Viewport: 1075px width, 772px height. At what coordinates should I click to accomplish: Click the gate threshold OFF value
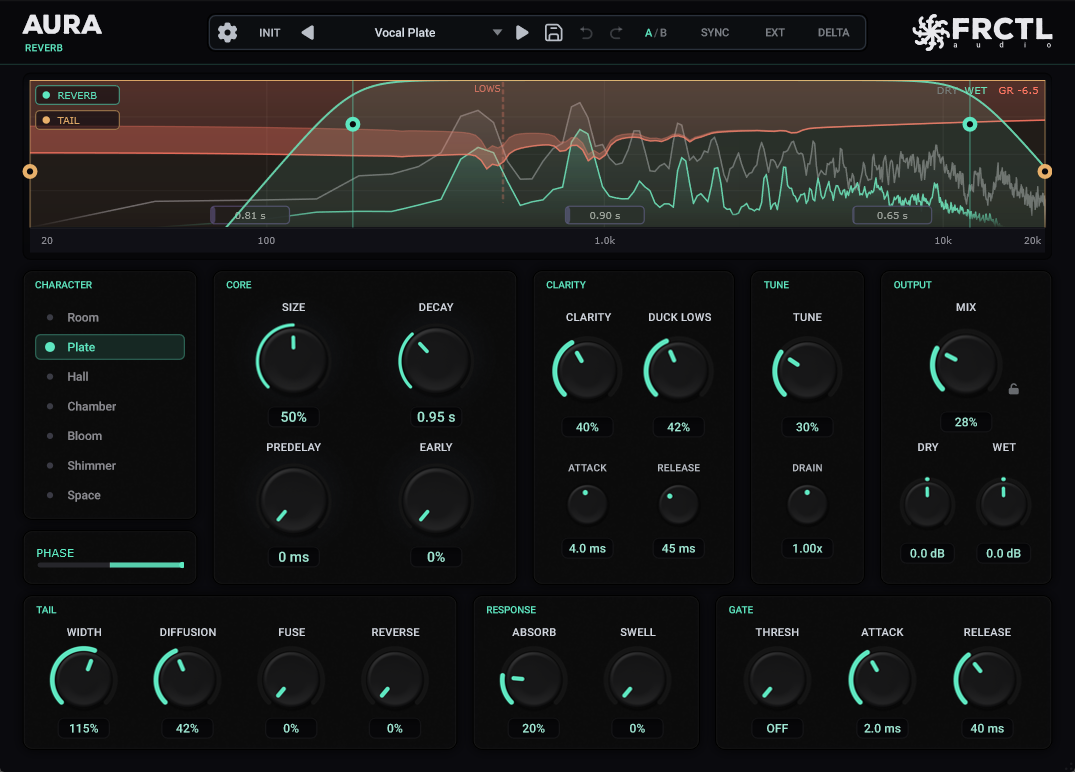(777, 728)
